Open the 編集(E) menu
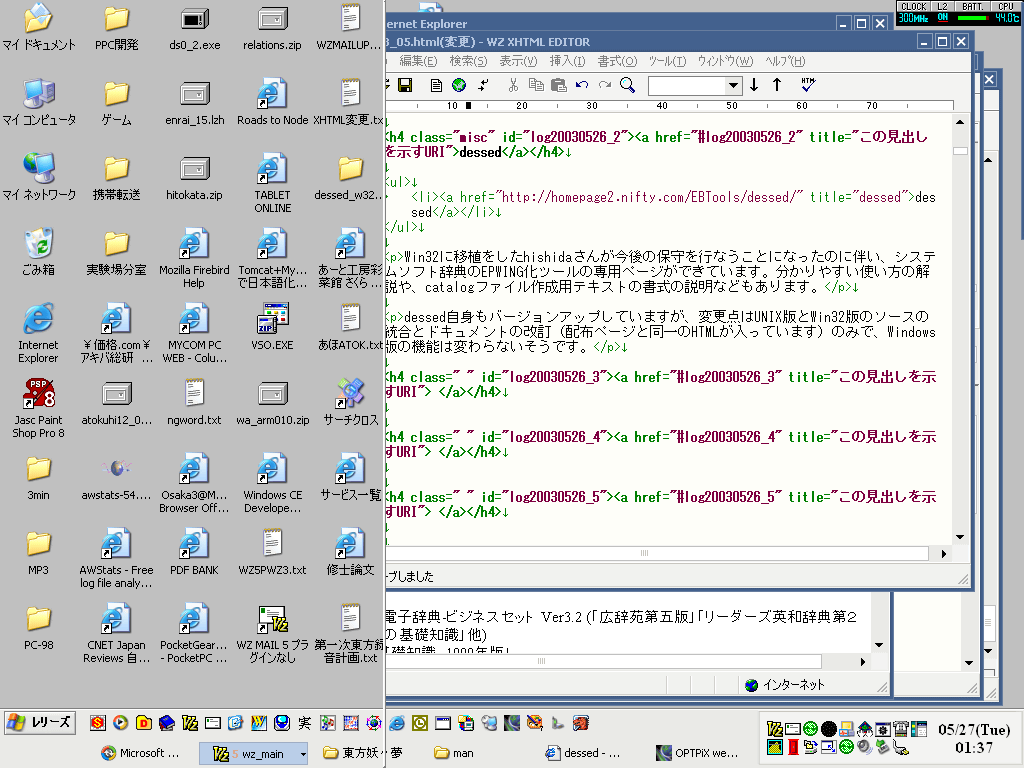This screenshot has height=768, width=1024. point(418,61)
